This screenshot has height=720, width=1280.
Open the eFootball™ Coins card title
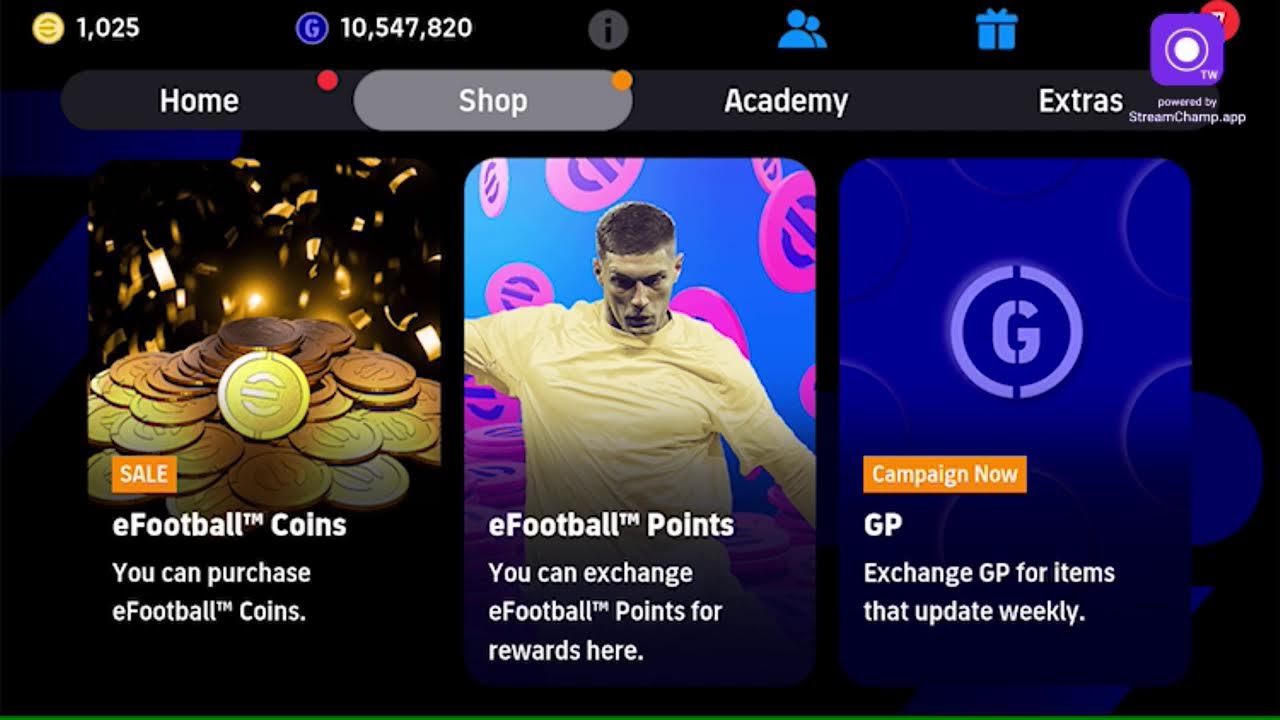[229, 525]
